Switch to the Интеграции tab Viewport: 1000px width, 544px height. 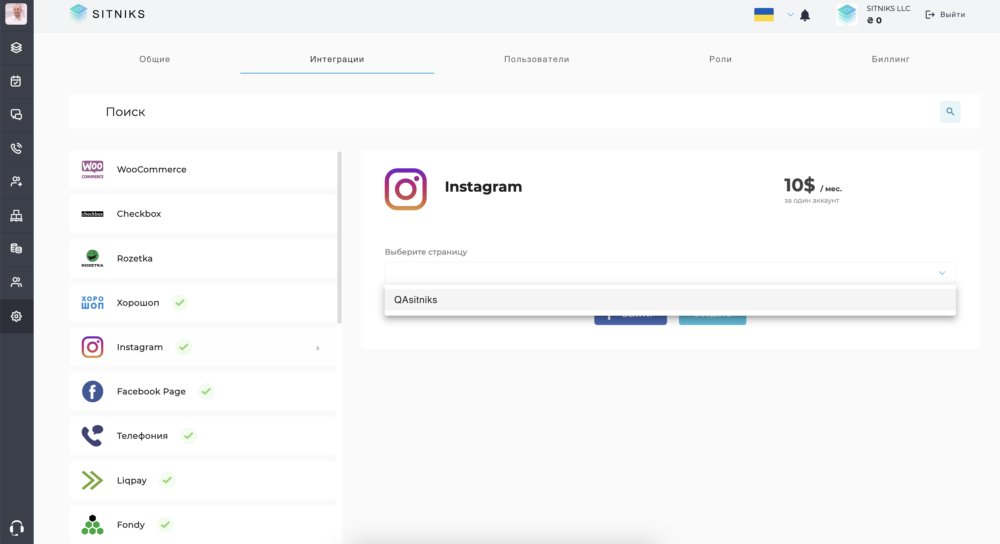(337, 59)
